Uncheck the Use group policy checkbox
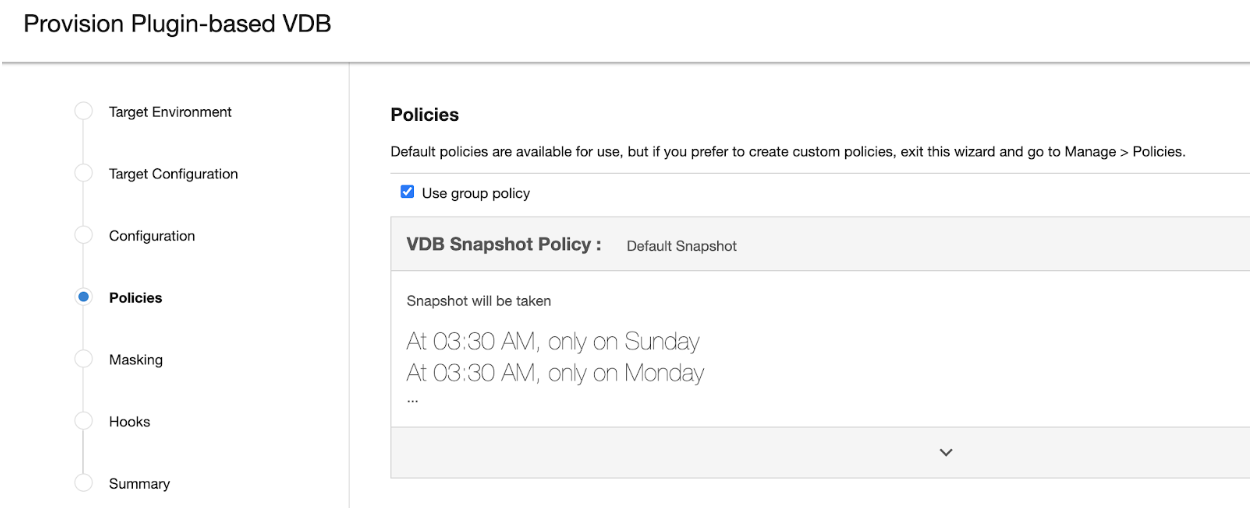 pyautogui.click(x=407, y=193)
